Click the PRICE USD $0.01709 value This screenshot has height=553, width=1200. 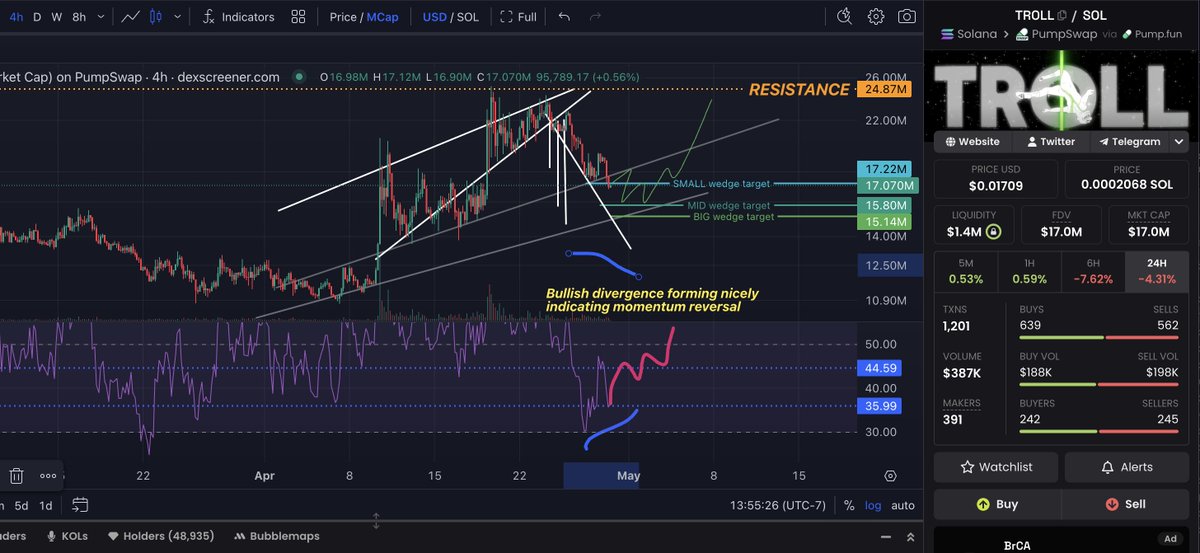tap(996, 185)
